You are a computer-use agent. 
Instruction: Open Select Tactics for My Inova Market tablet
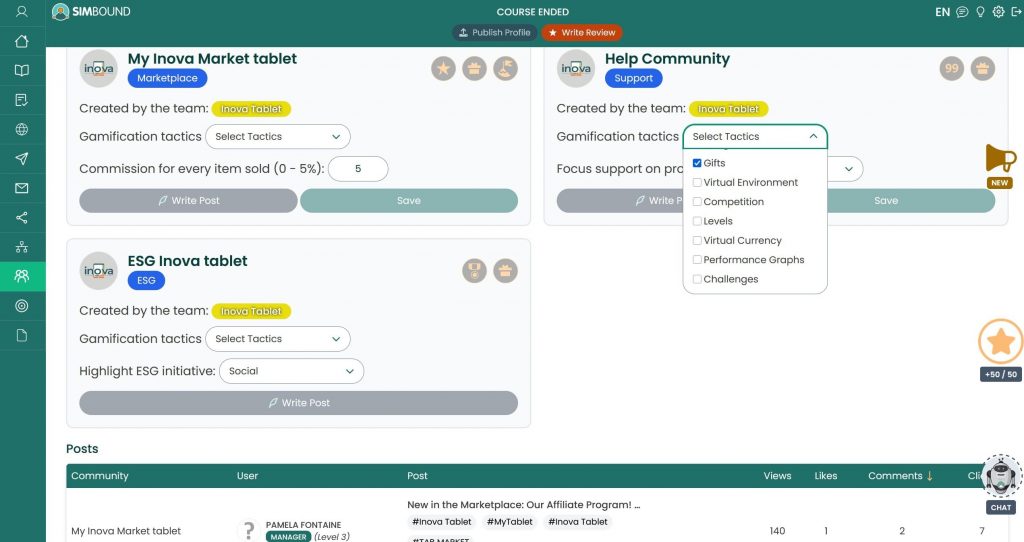point(278,136)
